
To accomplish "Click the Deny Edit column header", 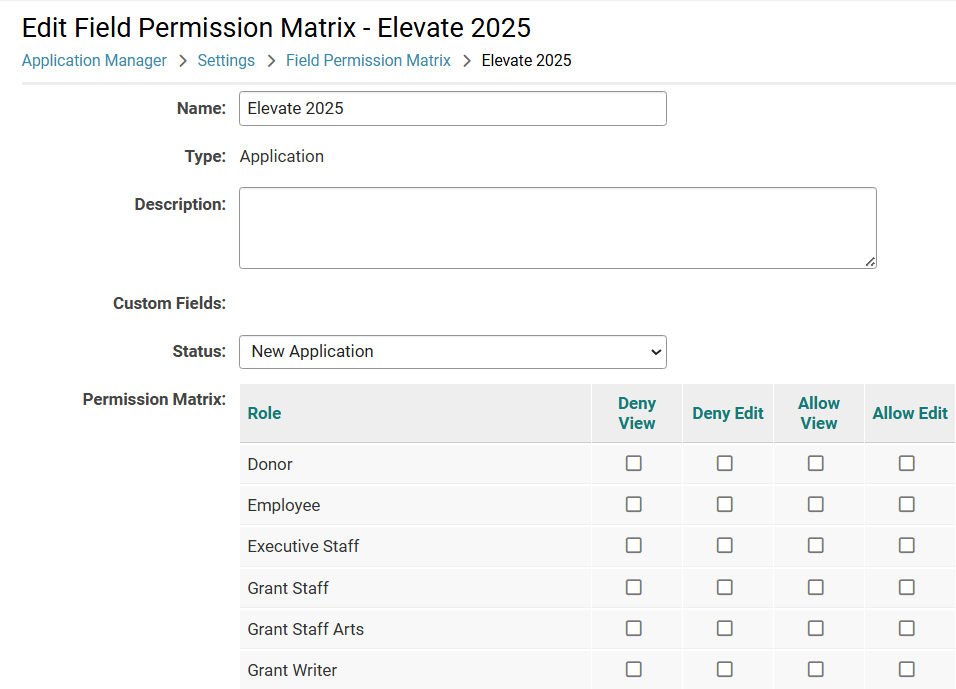I will point(727,413).
